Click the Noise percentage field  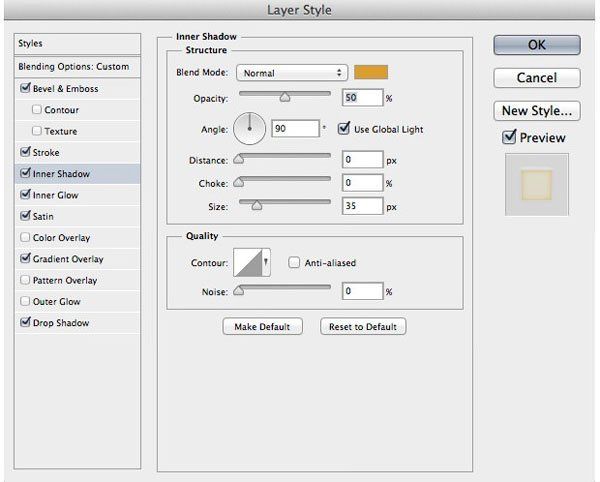pyautogui.click(x=362, y=291)
